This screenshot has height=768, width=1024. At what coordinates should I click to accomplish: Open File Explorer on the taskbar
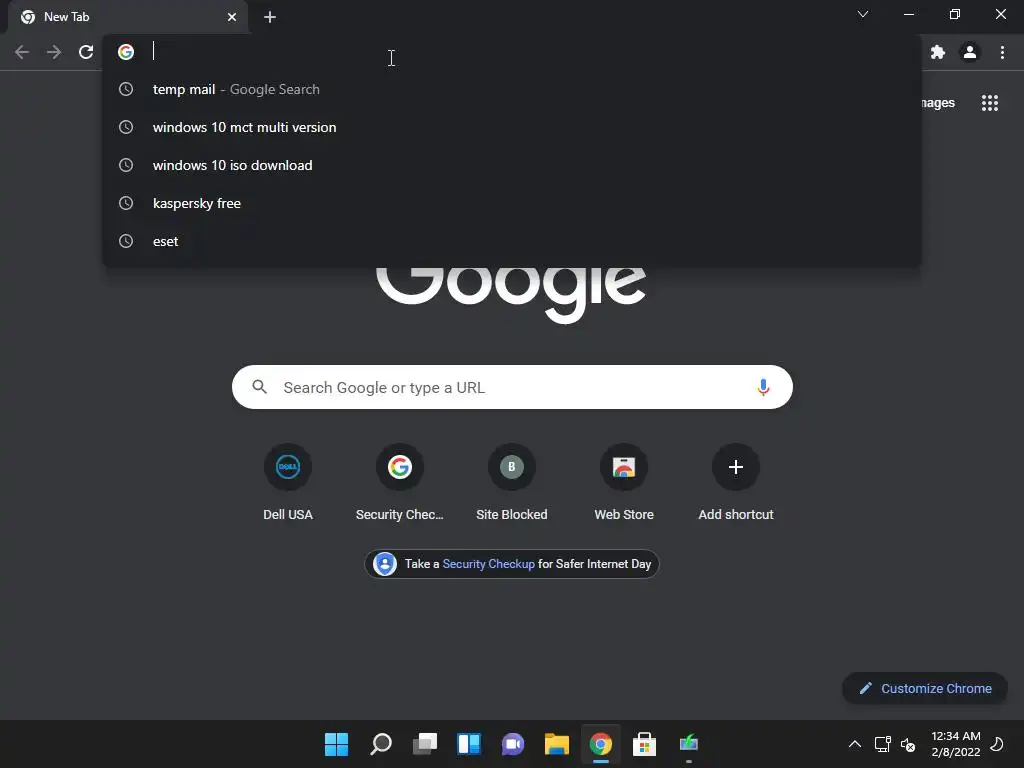pos(556,744)
